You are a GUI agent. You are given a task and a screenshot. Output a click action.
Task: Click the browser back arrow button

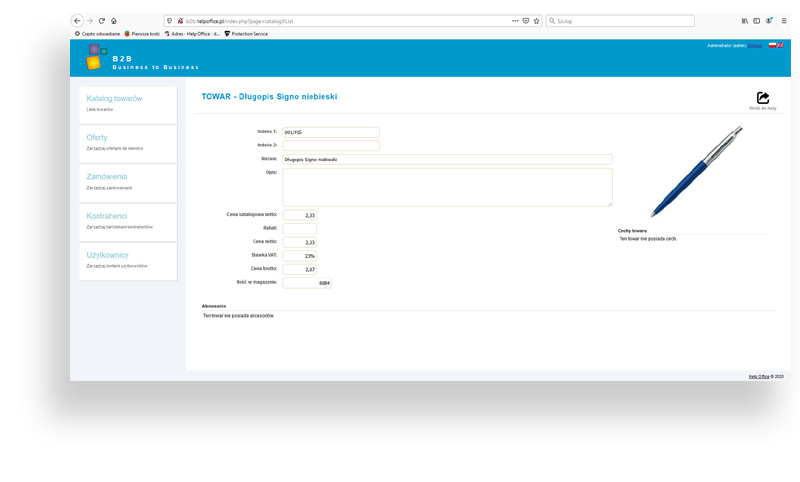77,21
